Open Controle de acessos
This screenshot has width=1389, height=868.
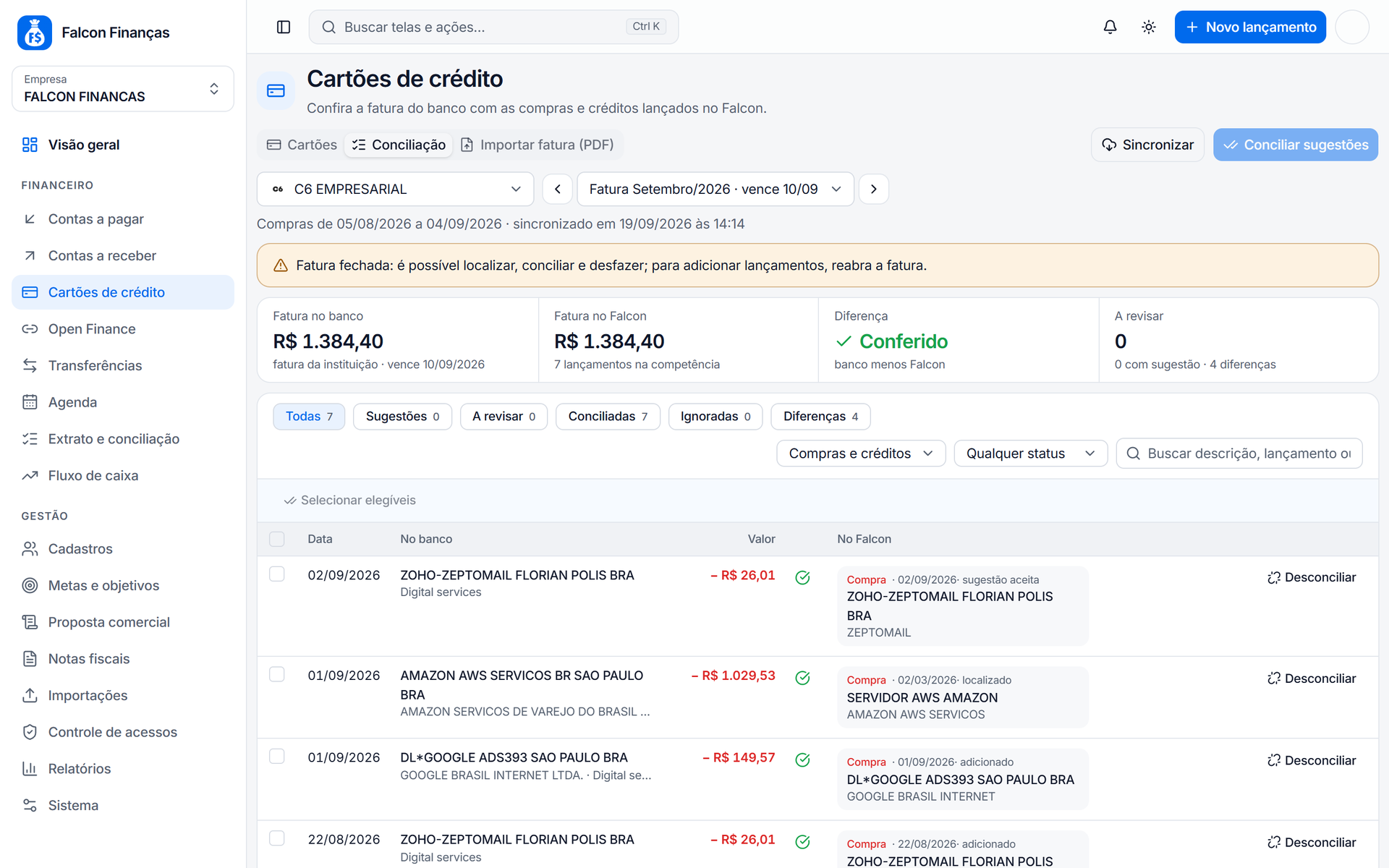tap(123, 732)
